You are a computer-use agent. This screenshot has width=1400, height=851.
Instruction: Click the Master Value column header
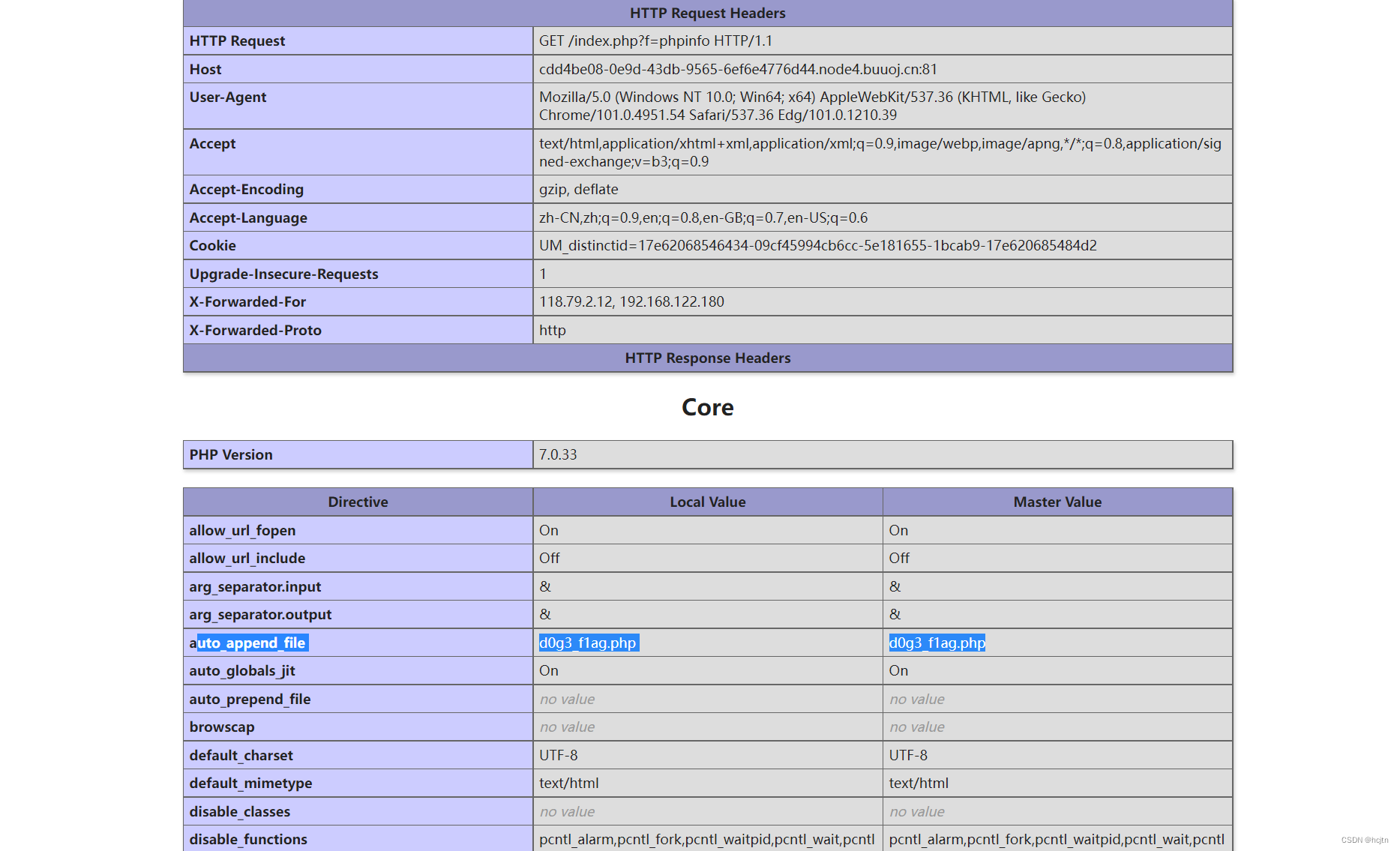pyautogui.click(x=1057, y=502)
